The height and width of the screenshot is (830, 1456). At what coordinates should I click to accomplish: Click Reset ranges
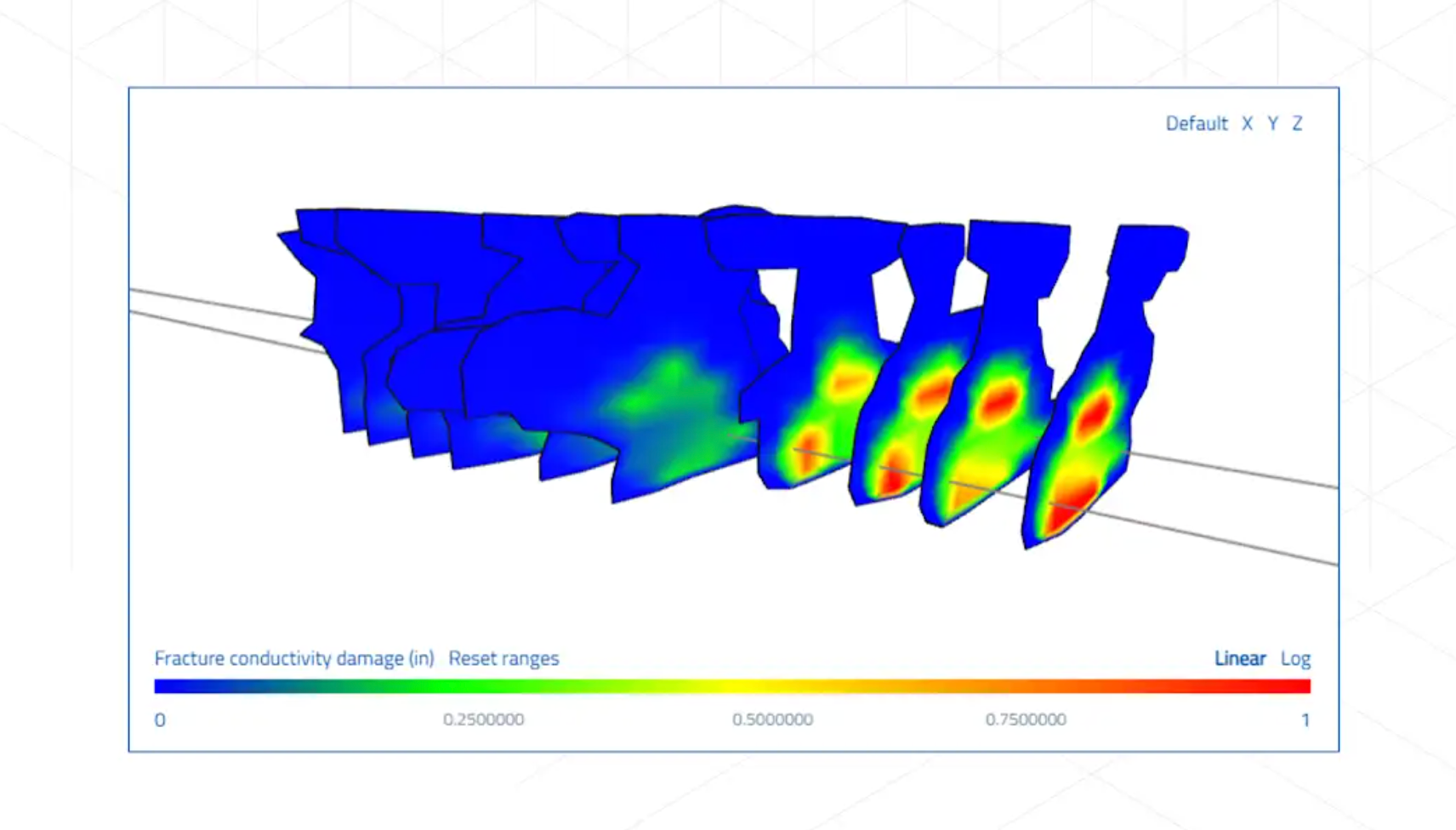(503, 658)
